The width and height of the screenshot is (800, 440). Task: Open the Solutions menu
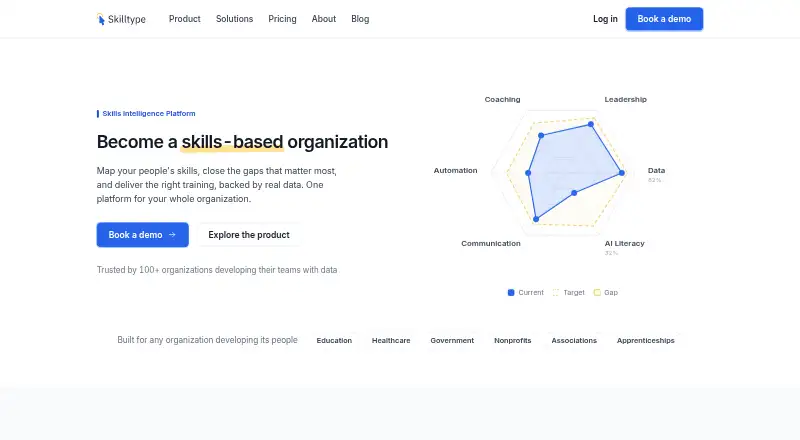coord(234,19)
